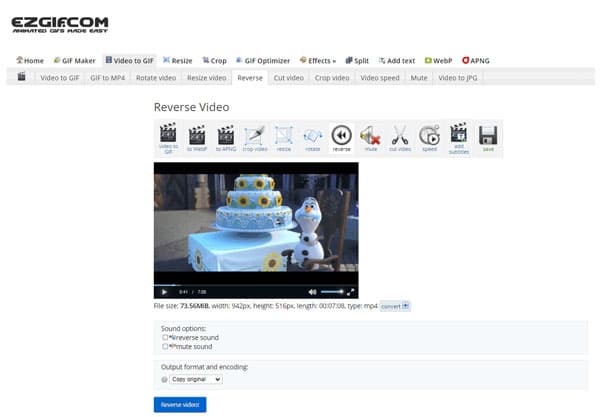
Task: Play the video with the play button
Action: [x=164, y=292]
